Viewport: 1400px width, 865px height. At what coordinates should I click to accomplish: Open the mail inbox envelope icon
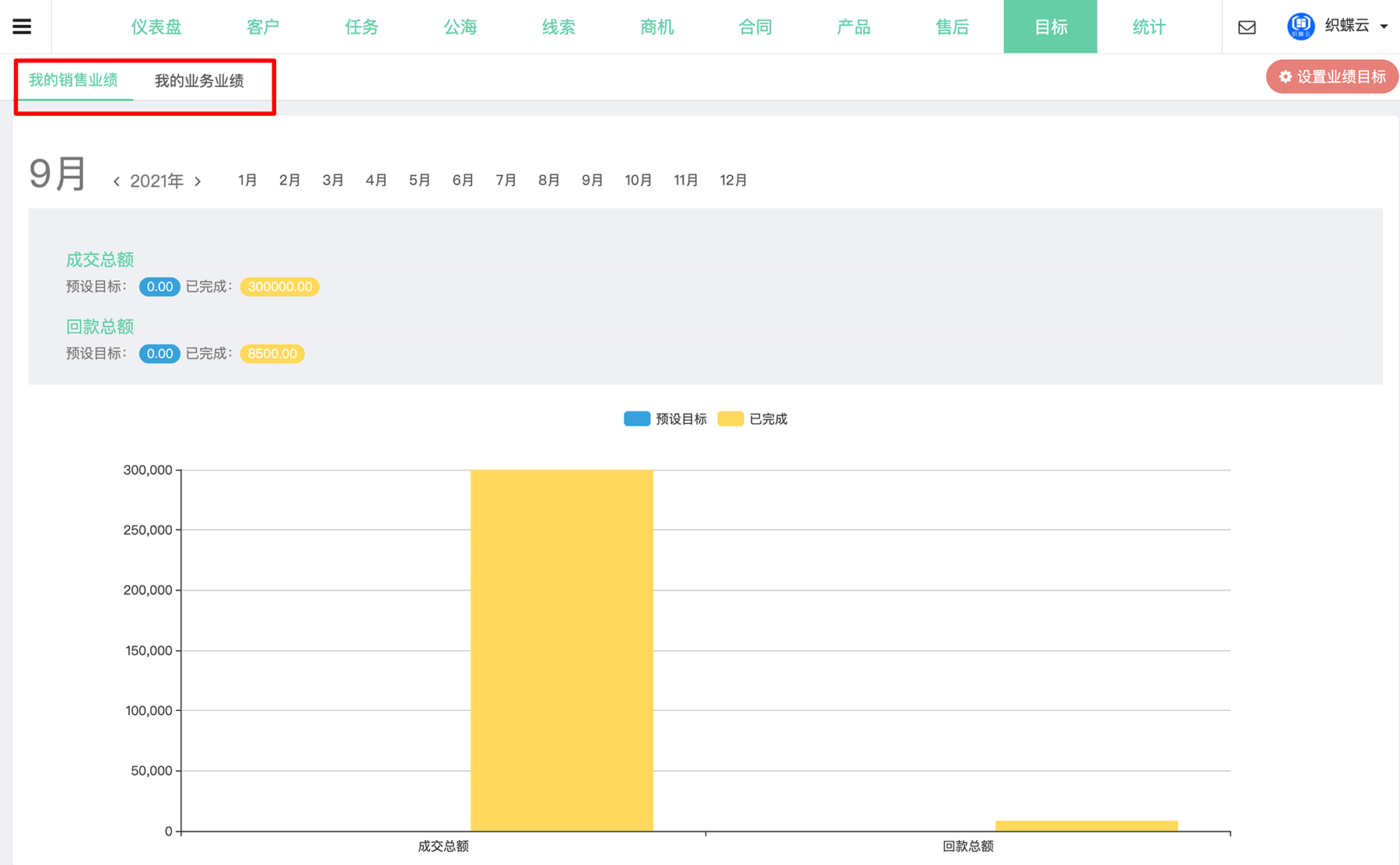tap(1247, 27)
